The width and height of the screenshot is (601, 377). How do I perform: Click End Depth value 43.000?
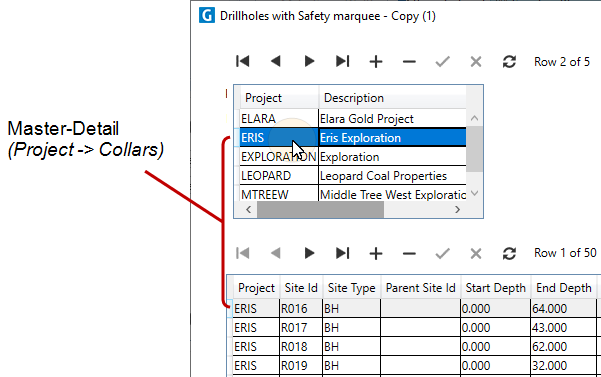click(x=563, y=328)
